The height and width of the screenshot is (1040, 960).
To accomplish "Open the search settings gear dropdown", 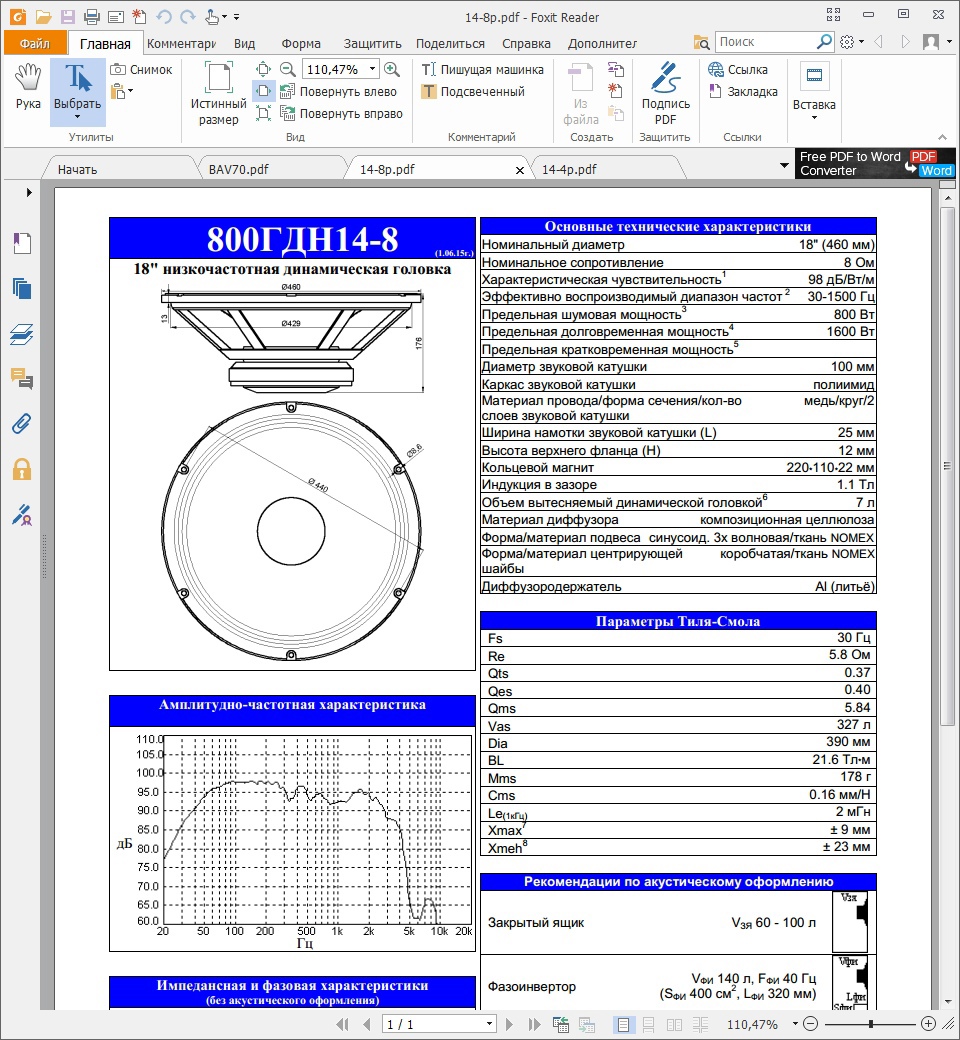I will click(851, 42).
